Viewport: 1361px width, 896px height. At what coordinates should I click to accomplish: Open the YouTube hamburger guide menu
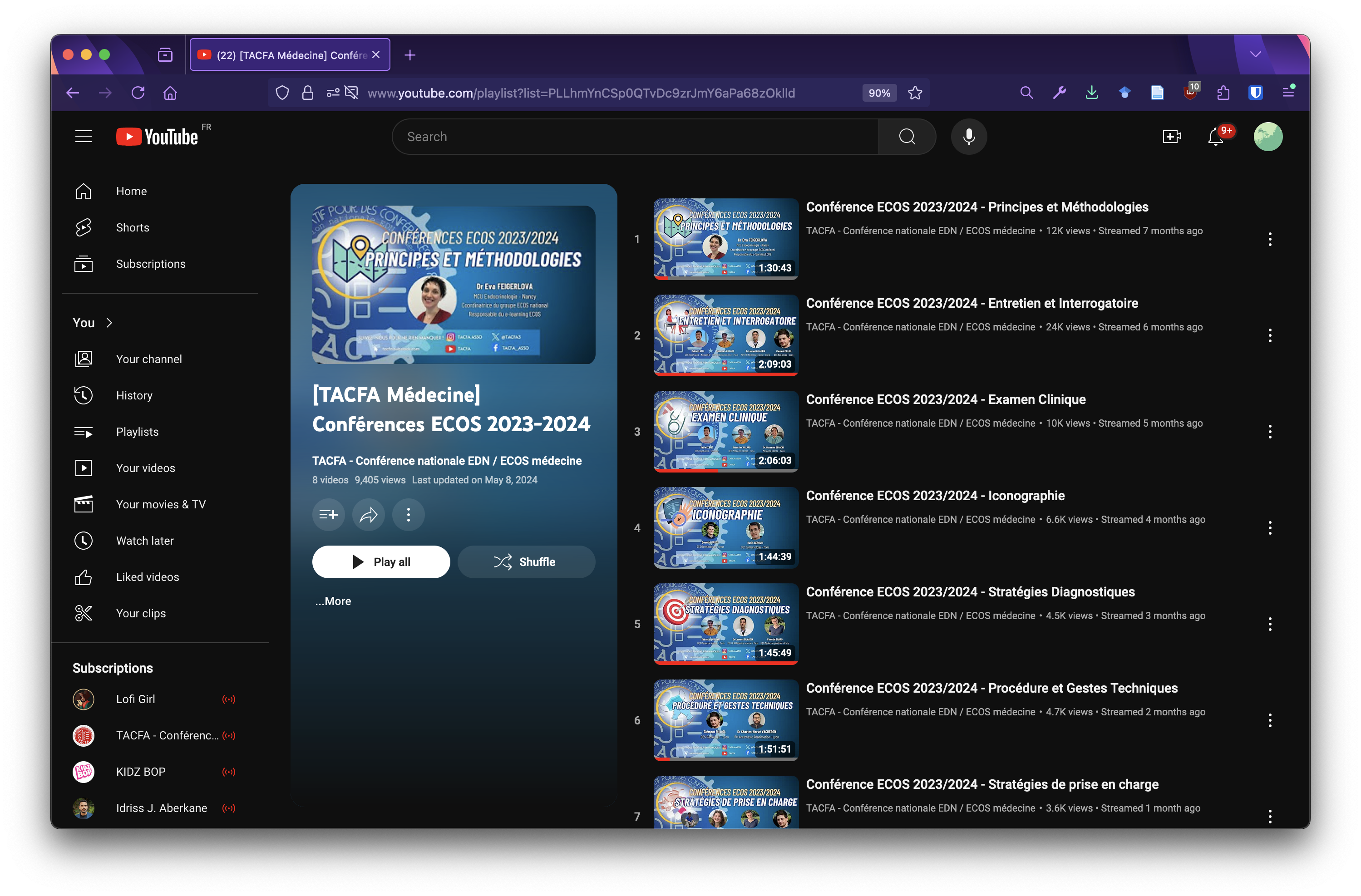(84, 137)
